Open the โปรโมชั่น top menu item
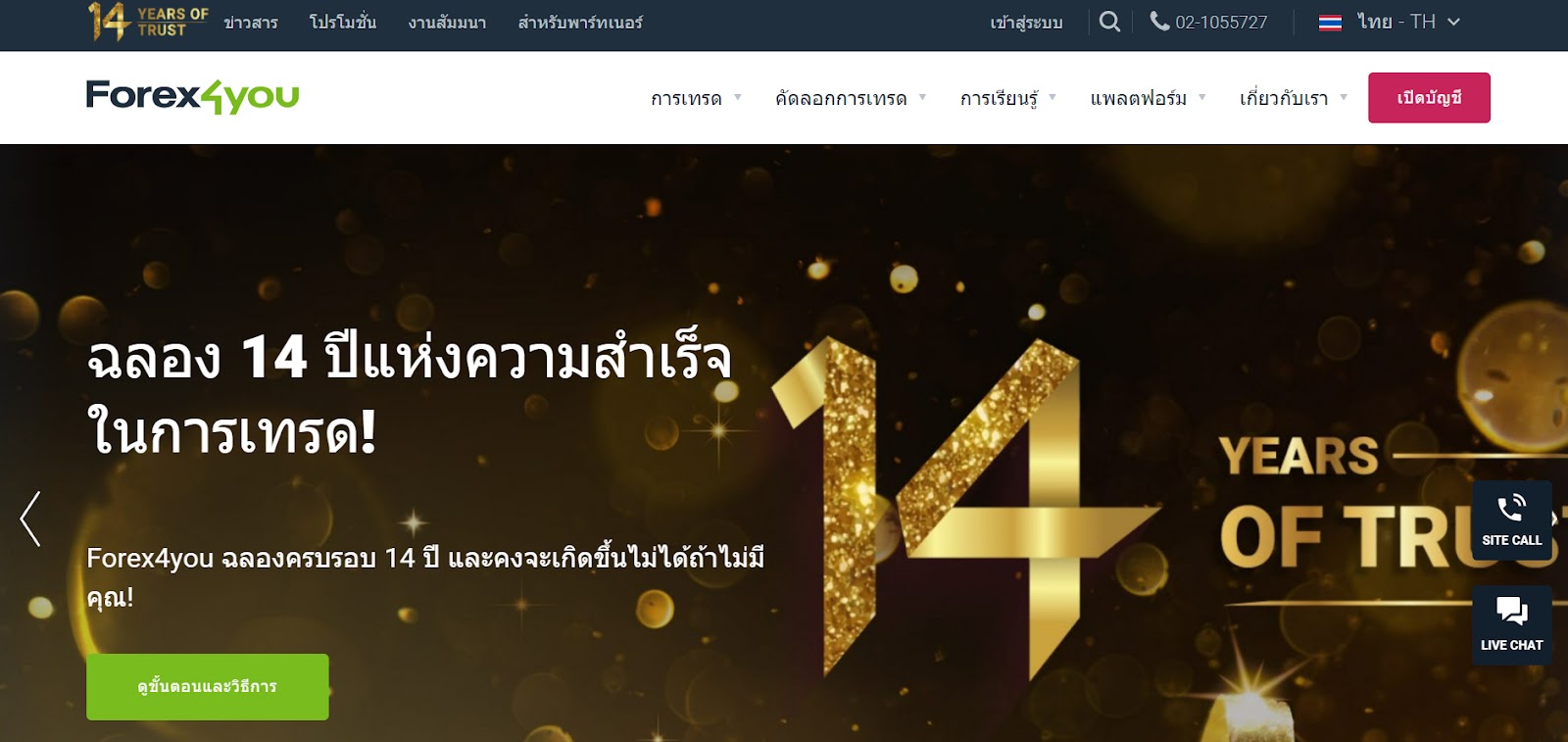 343,22
